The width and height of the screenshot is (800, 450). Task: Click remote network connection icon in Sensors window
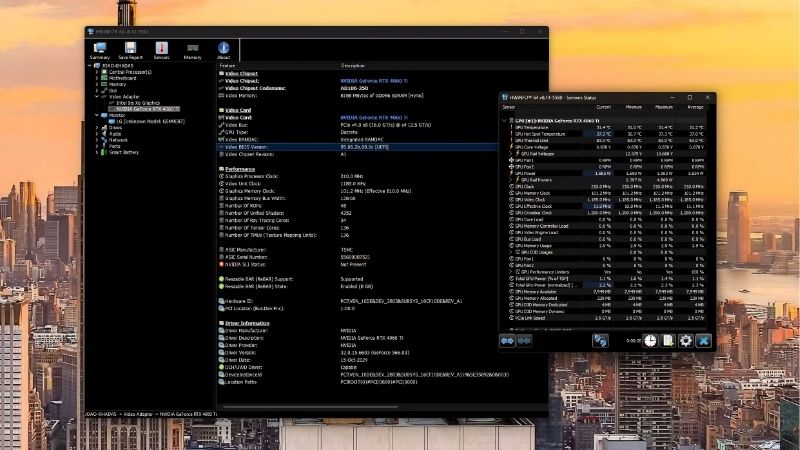click(600, 341)
